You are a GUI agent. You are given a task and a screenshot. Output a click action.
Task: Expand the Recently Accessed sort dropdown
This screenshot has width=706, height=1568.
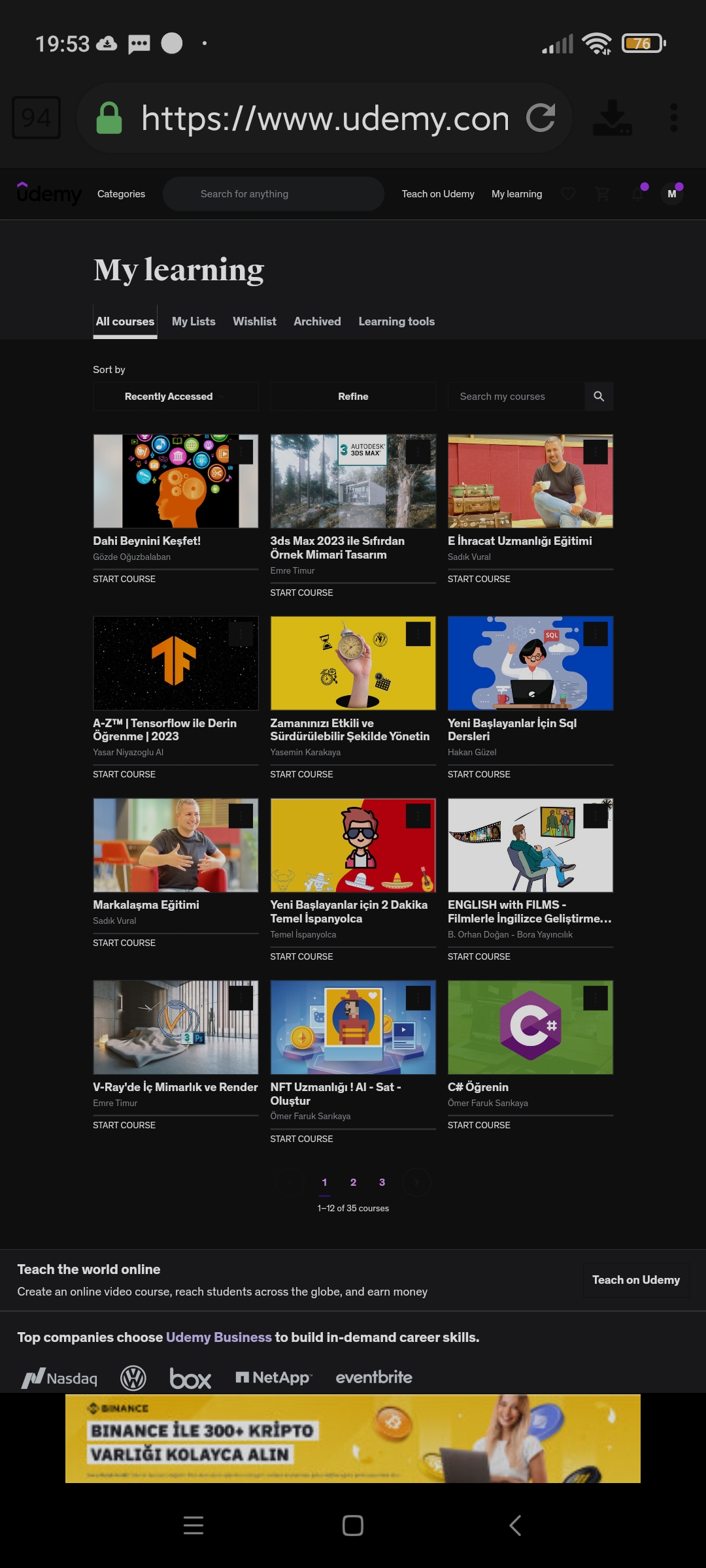point(175,397)
